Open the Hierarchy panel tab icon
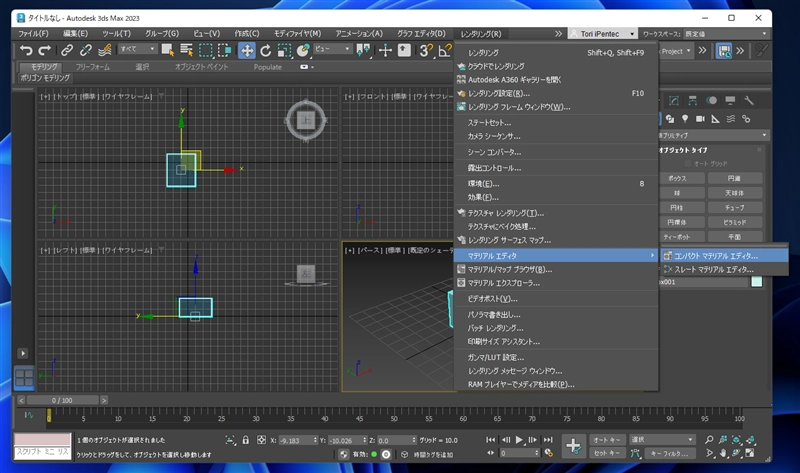800x473 pixels. coord(692,101)
